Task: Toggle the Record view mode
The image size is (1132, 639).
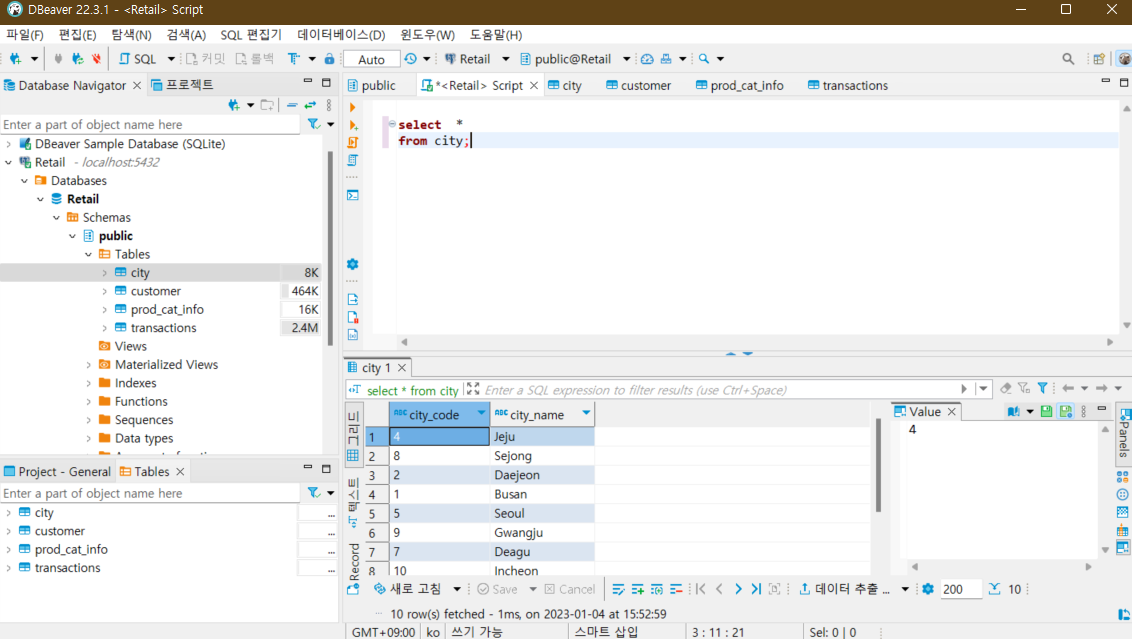Action: click(354, 569)
